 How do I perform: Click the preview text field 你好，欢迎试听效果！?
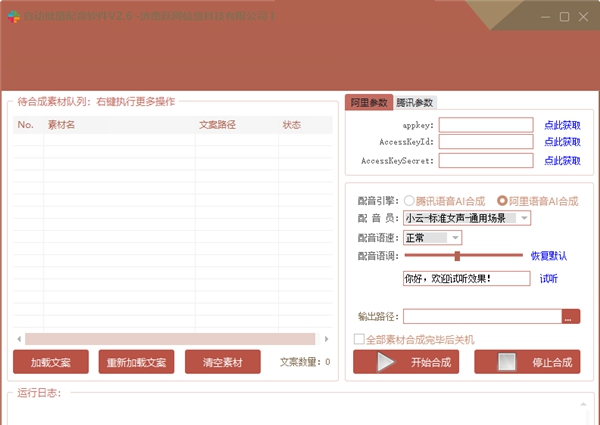click(466, 278)
